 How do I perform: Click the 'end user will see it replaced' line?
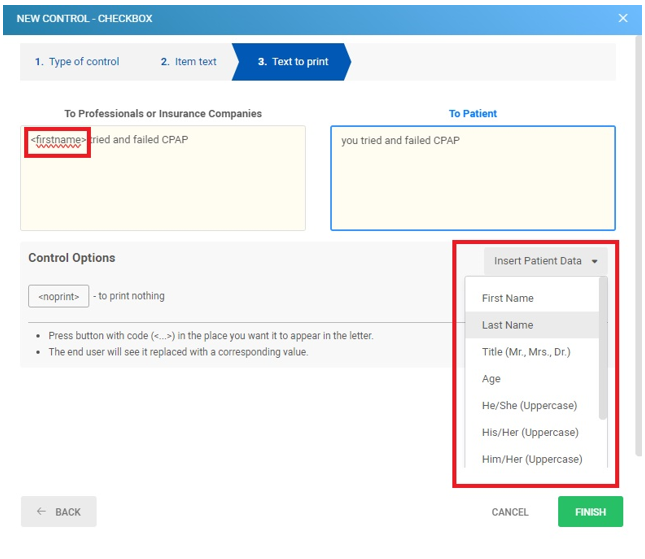(178, 352)
